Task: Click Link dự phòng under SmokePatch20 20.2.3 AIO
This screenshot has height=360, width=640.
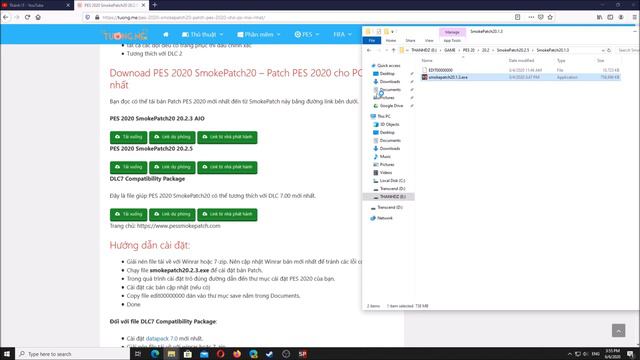Action: 172,137
